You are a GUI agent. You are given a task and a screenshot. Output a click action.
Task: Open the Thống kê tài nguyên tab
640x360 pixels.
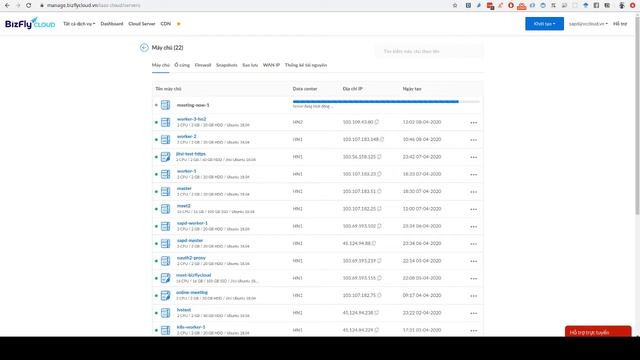tap(306, 65)
